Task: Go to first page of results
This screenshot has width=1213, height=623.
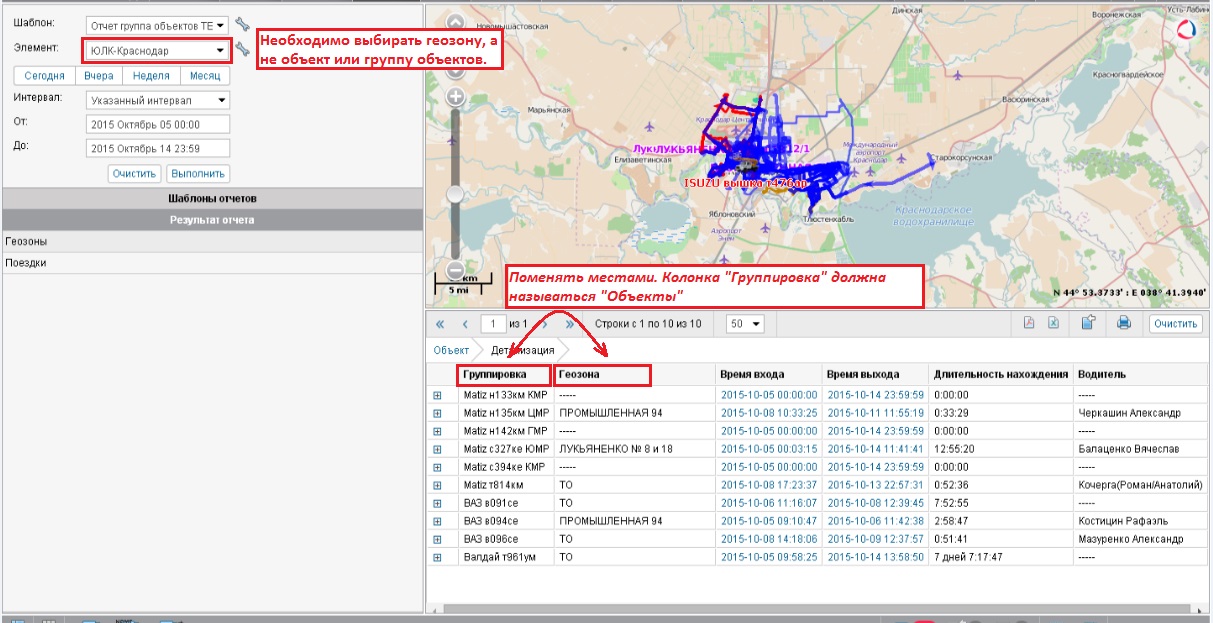Action: click(440, 324)
